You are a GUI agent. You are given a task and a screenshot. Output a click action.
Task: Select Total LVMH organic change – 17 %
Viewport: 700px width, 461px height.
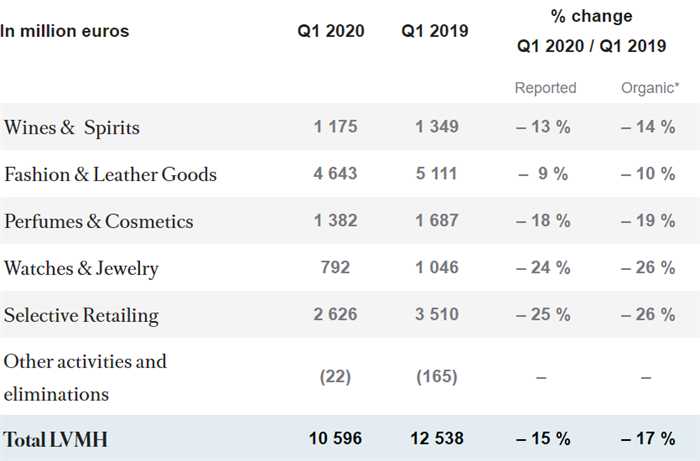[x=646, y=439]
